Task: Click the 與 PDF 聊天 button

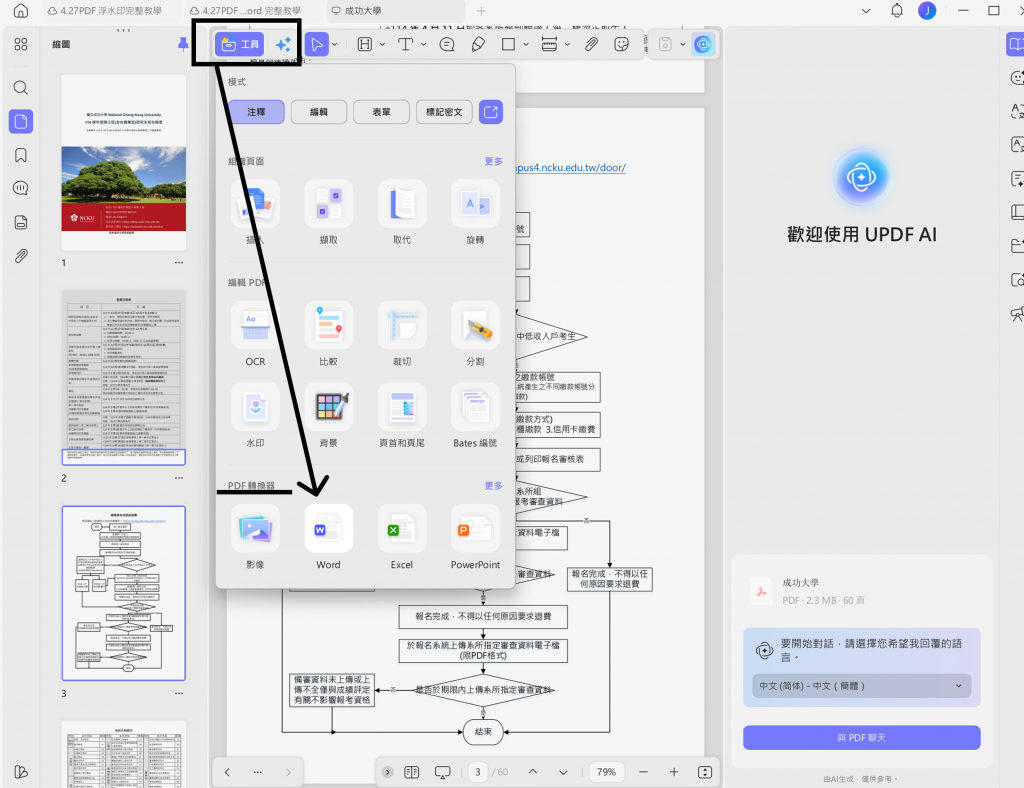Action: pos(861,738)
